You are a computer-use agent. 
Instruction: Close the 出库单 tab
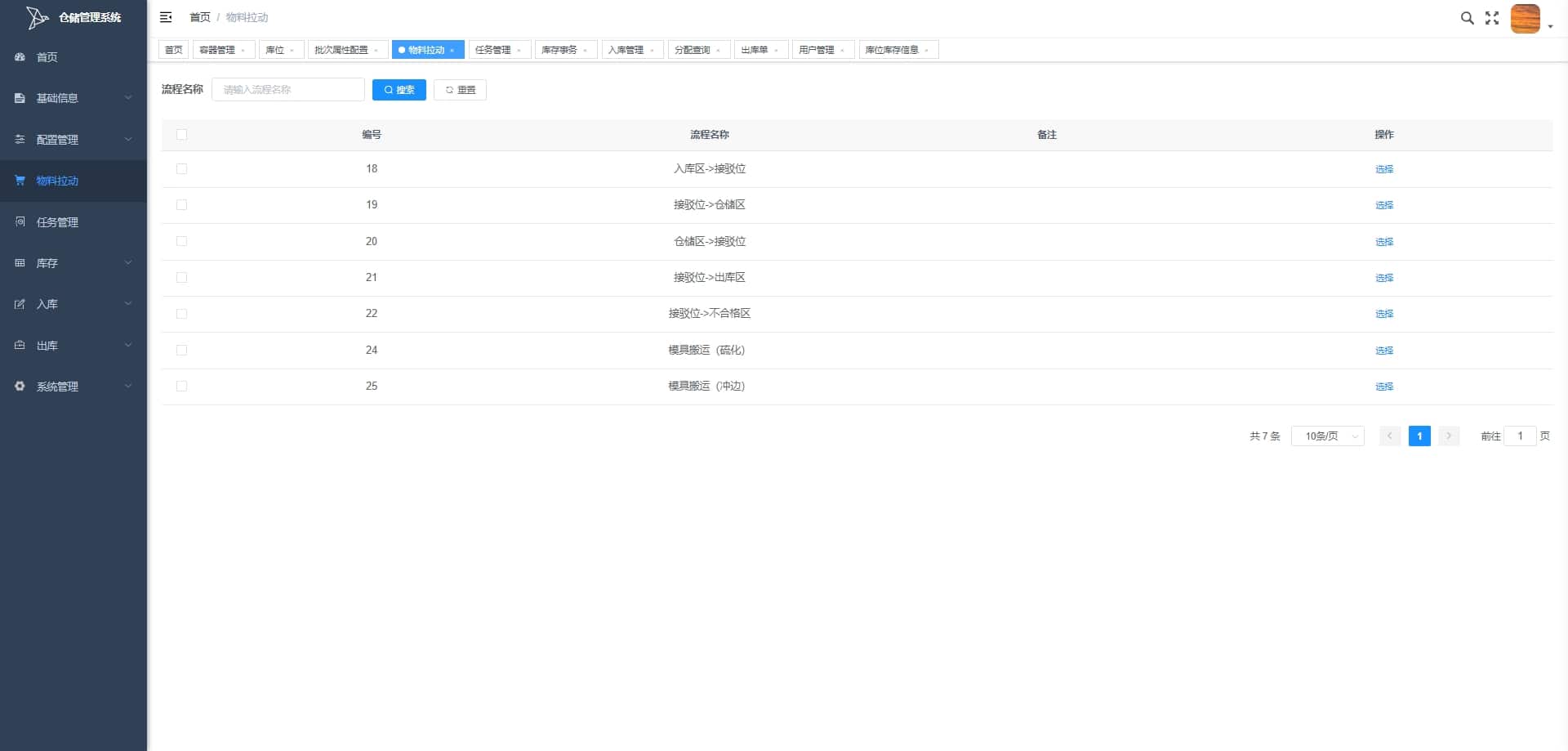(777, 51)
